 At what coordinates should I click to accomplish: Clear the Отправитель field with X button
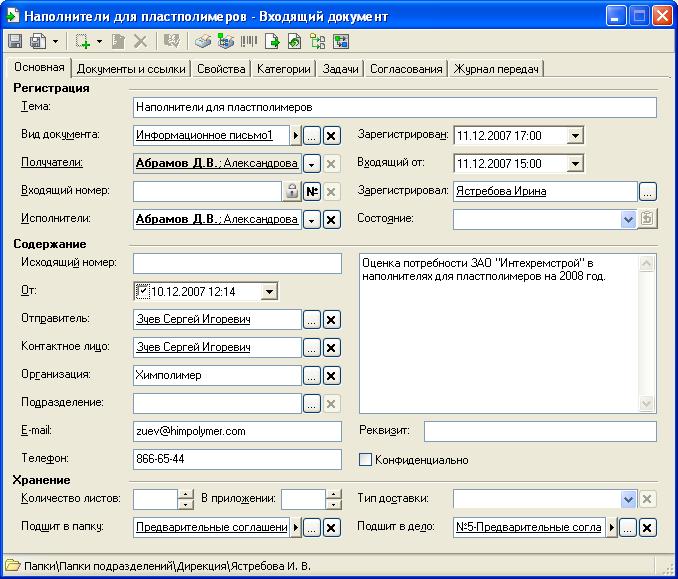click(332, 320)
